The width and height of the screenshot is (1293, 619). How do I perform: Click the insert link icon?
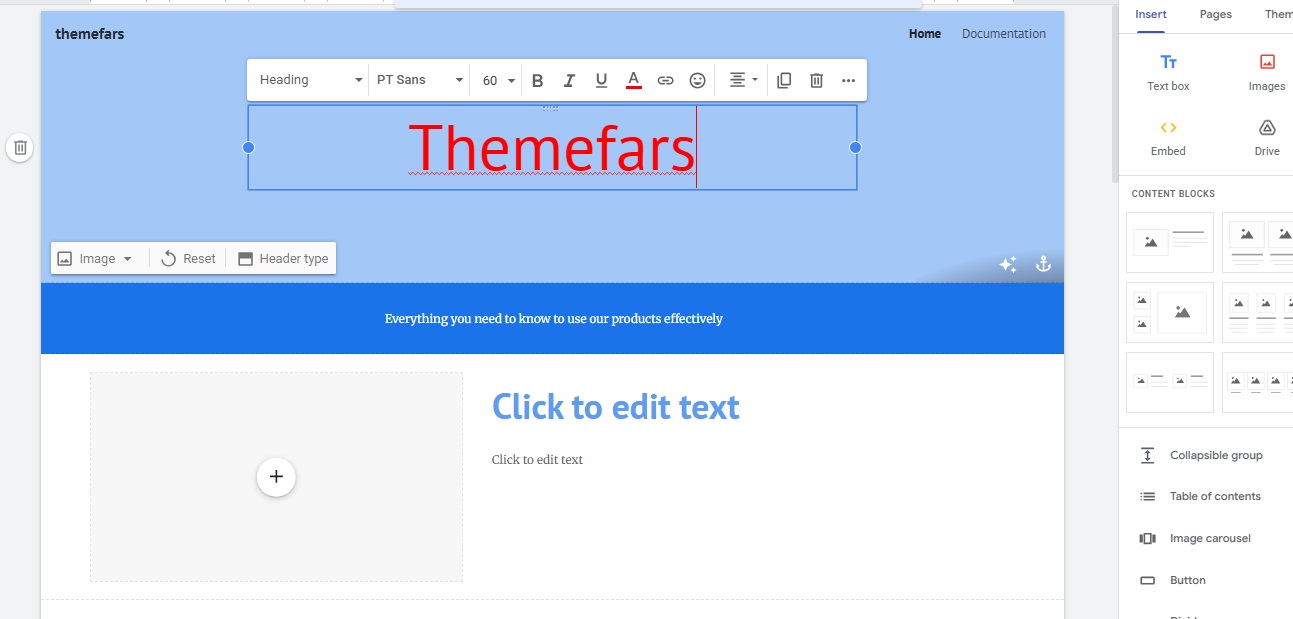pos(665,81)
